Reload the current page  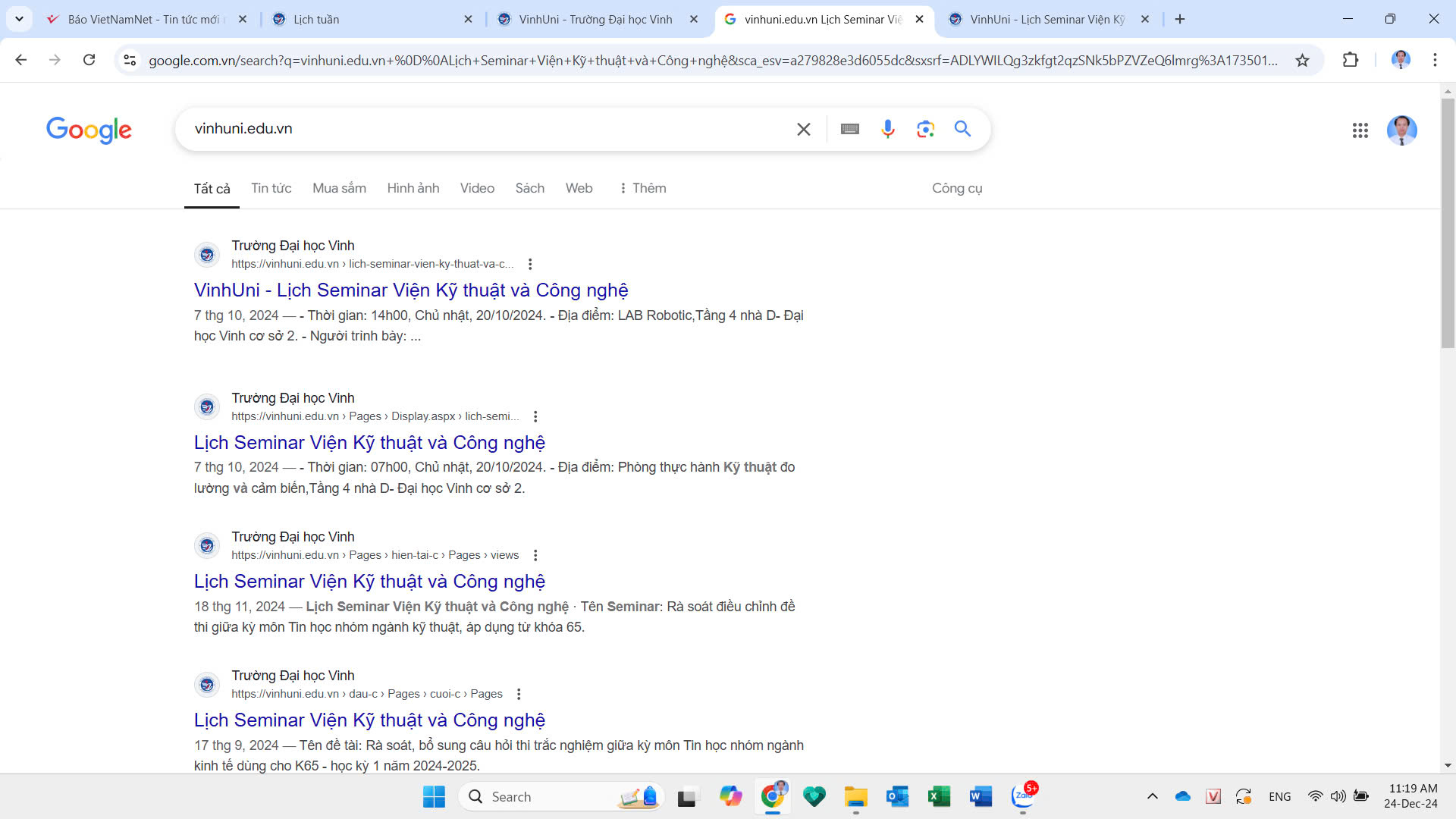coord(89,60)
